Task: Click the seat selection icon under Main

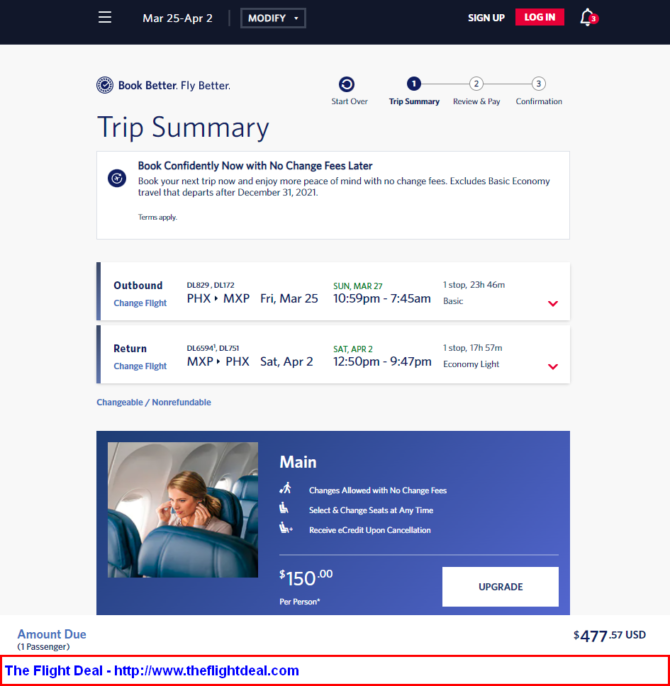Action: tap(284, 508)
